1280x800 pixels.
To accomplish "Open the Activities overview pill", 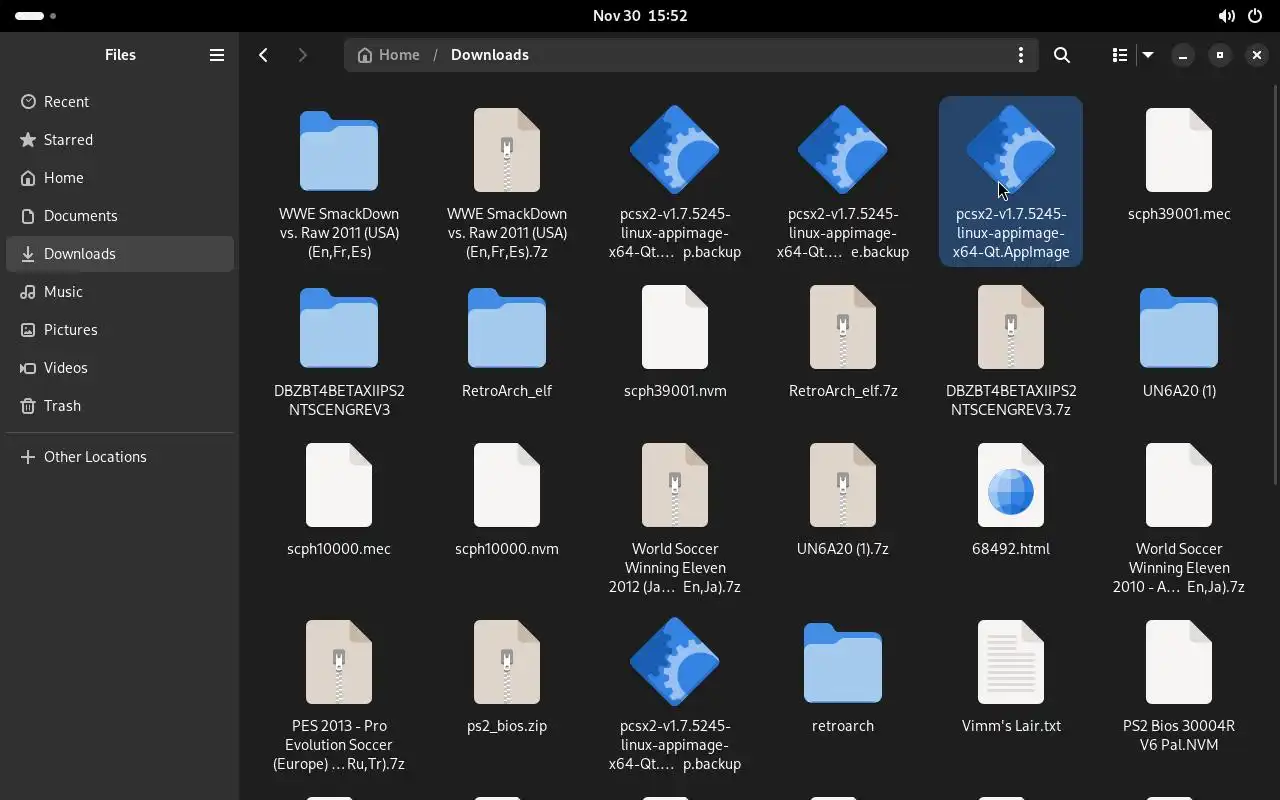I will coord(36,15).
